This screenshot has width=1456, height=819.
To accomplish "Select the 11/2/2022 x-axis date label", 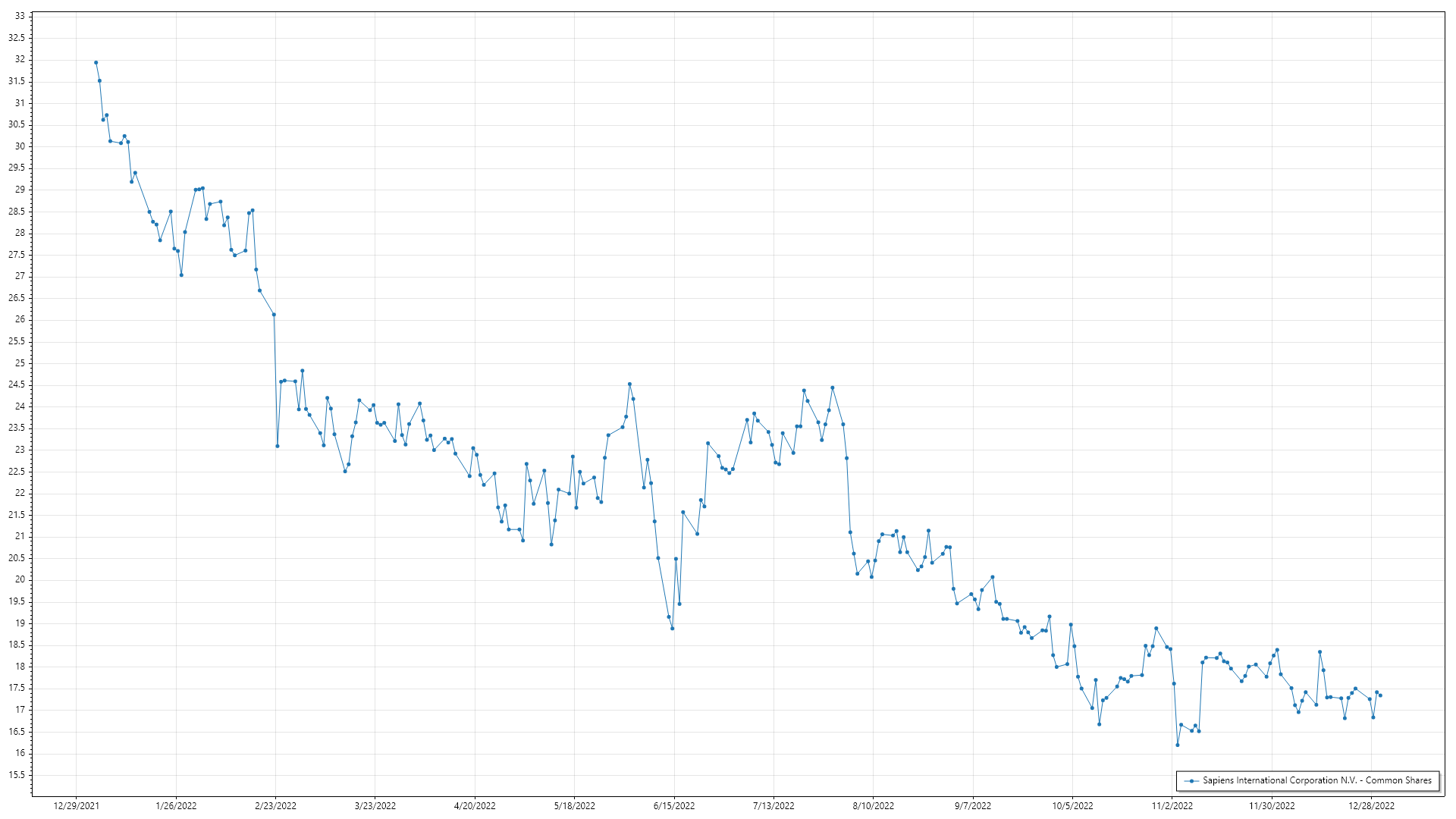I will pos(1172,805).
